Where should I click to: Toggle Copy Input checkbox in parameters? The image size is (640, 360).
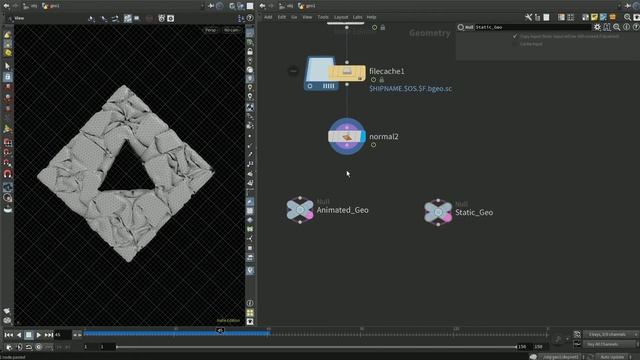click(x=515, y=36)
